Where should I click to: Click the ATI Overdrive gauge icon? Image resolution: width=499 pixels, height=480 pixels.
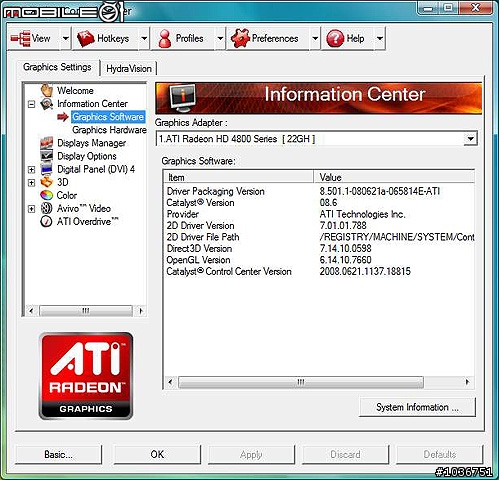[x=46, y=221]
